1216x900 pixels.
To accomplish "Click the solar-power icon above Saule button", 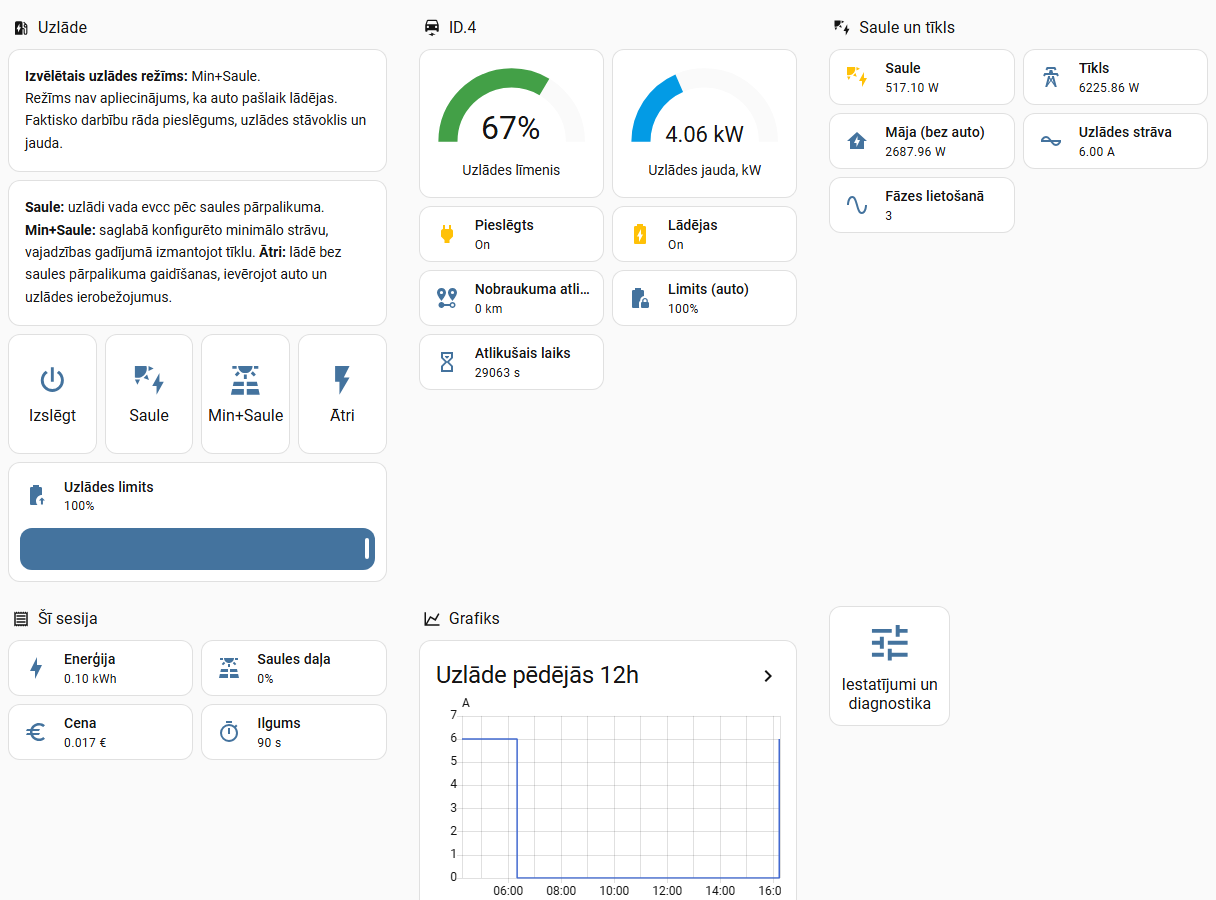I will [149, 380].
